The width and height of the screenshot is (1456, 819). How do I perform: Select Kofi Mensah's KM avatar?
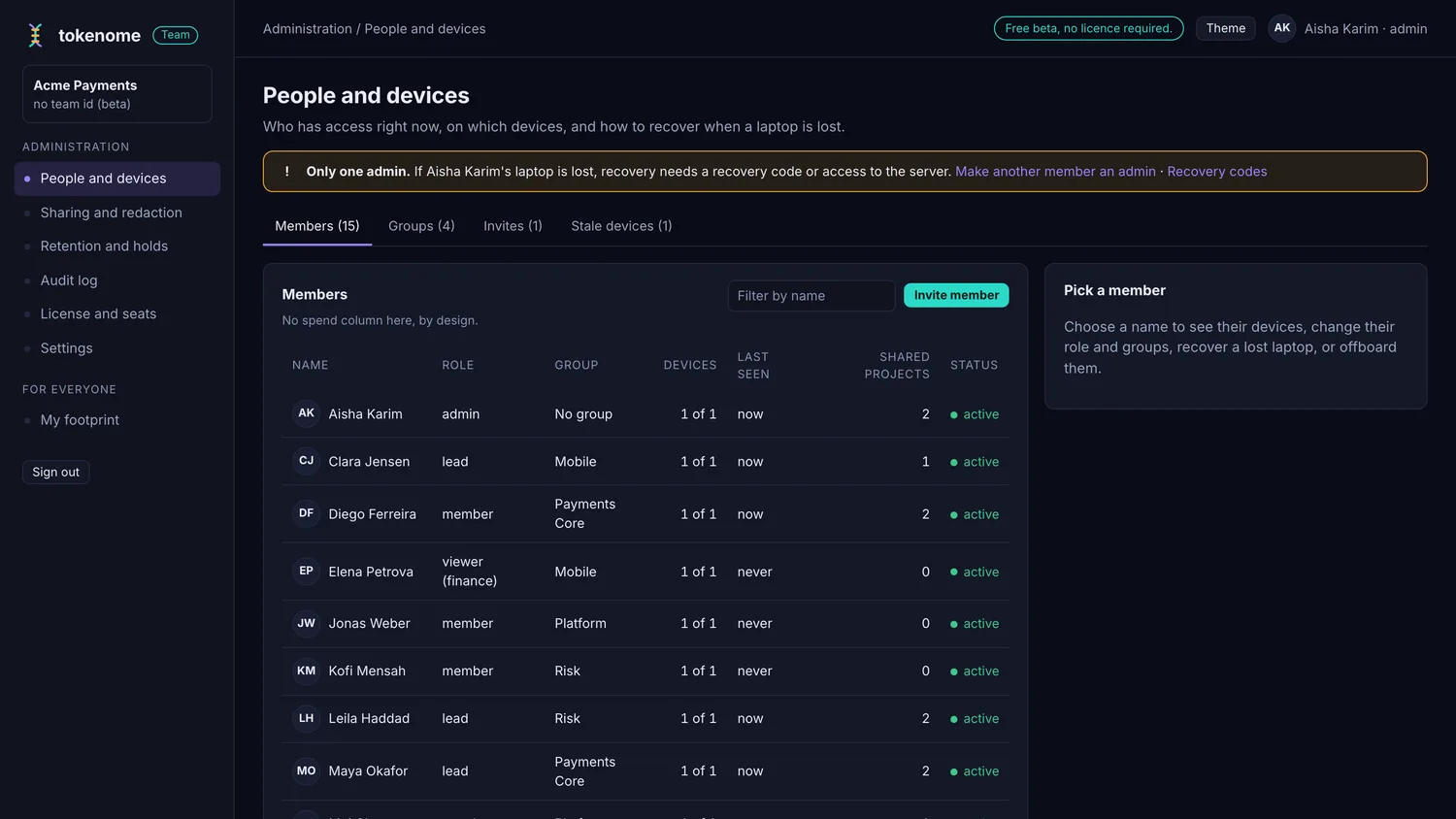[x=307, y=671]
